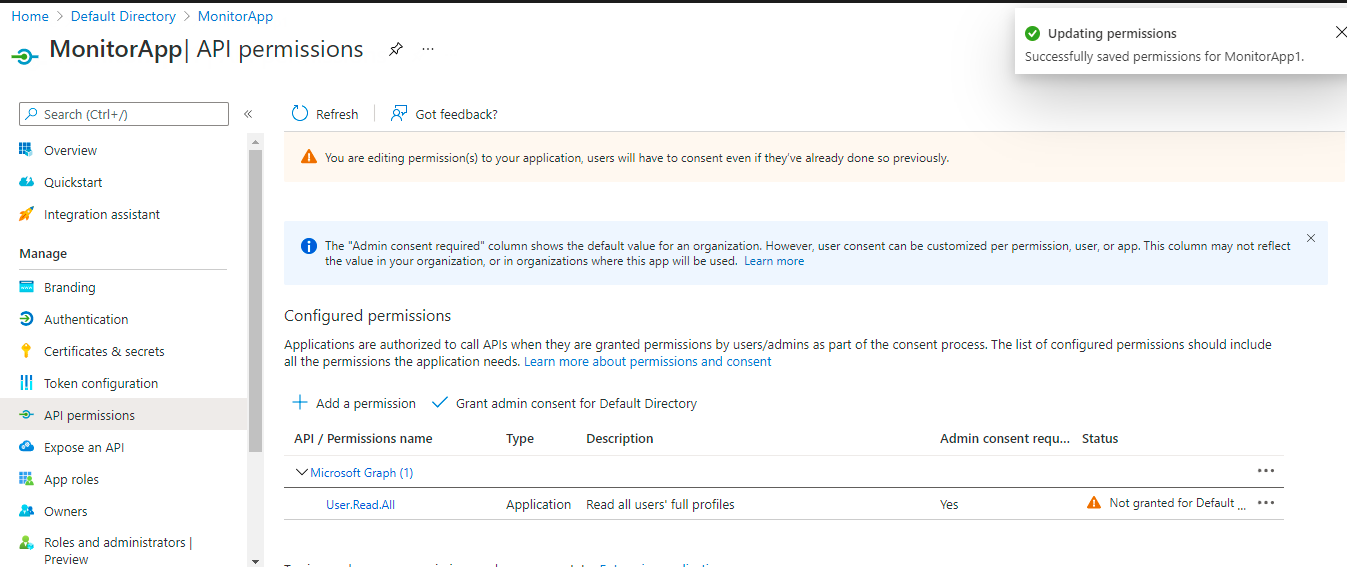Click the Authentication icon in sidebar
The image size is (1347, 567).
pyautogui.click(x=26, y=319)
